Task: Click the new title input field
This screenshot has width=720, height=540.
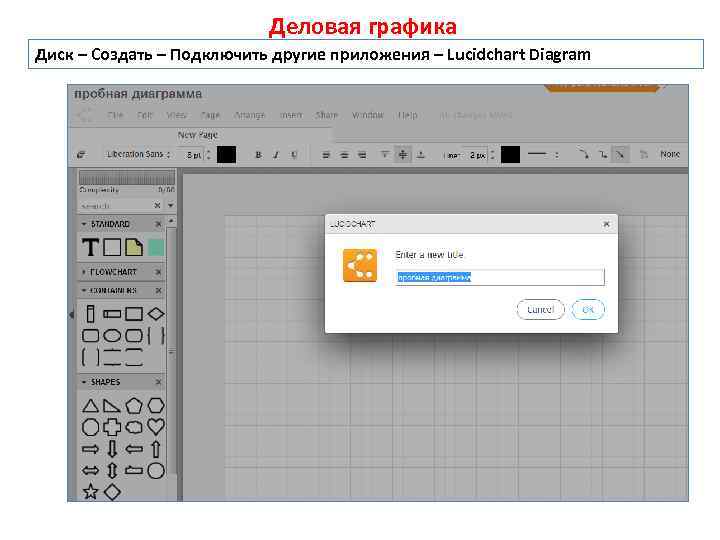Action: coord(500,277)
